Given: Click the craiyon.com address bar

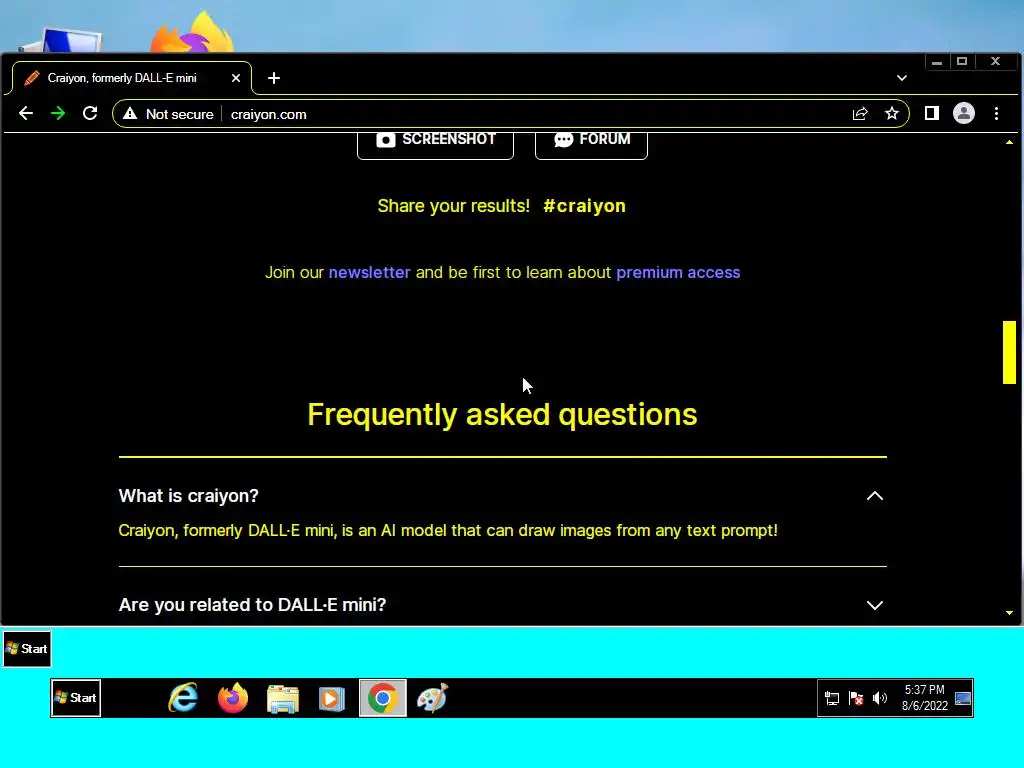Looking at the screenshot, I should pyautogui.click(x=510, y=114).
